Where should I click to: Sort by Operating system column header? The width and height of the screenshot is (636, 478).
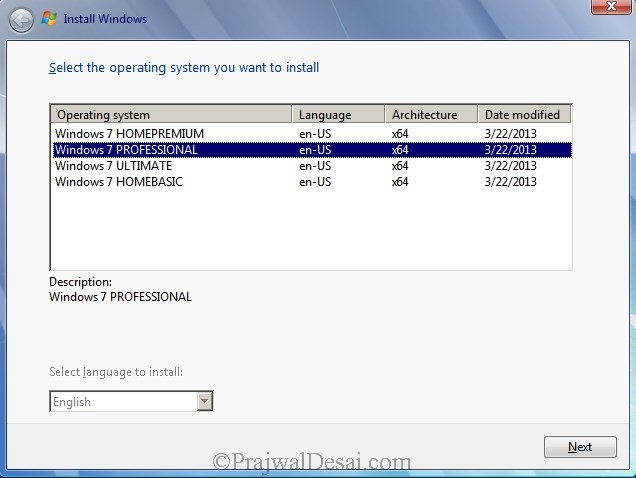pos(171,115)
